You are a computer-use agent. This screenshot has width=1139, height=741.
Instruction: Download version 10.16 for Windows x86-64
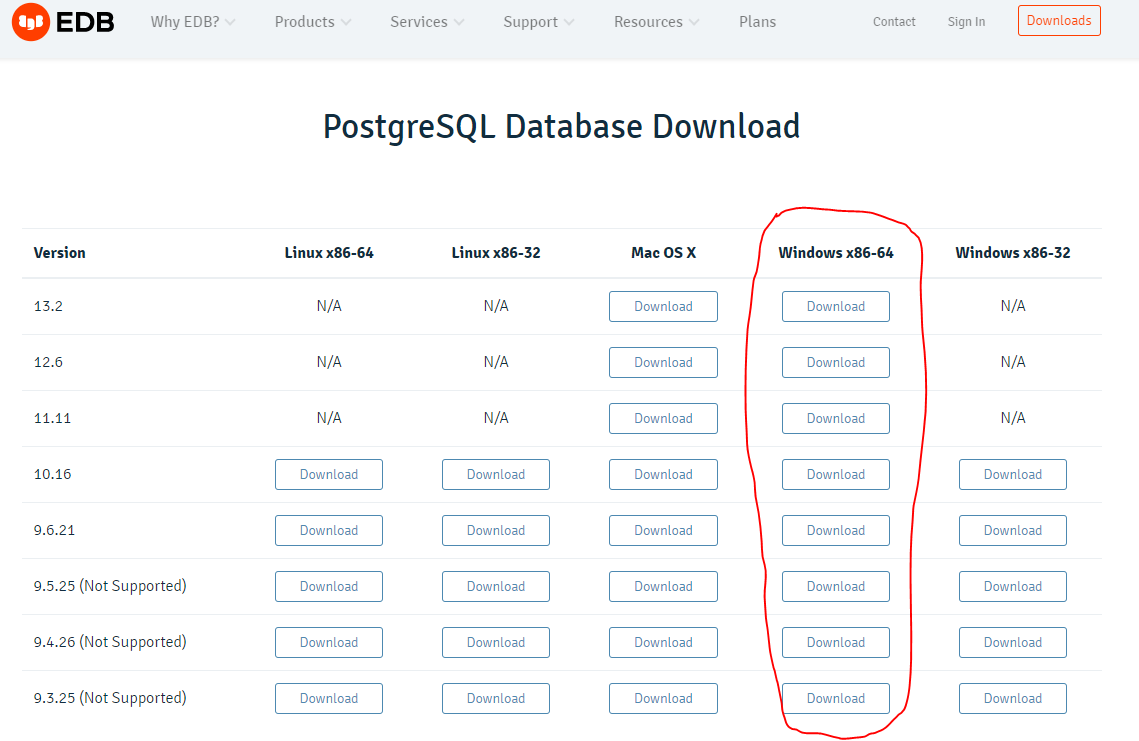pos(835,474)
